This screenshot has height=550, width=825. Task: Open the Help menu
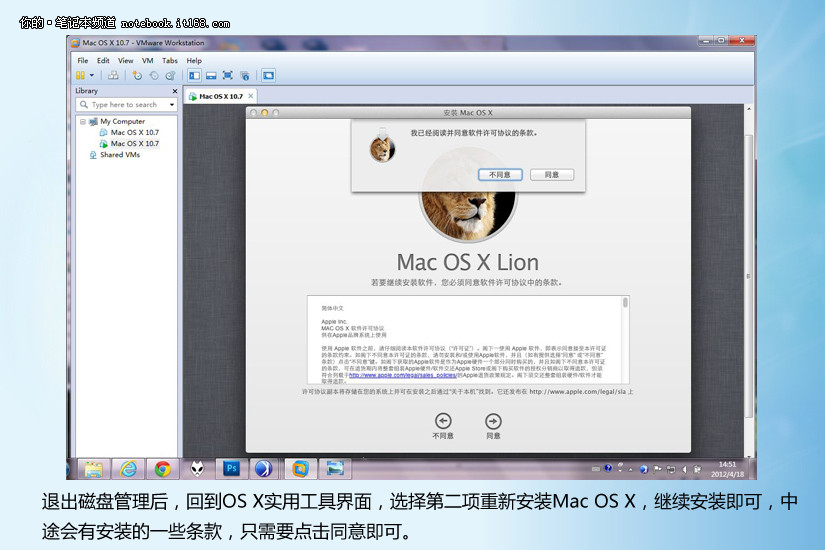point(194,61)
